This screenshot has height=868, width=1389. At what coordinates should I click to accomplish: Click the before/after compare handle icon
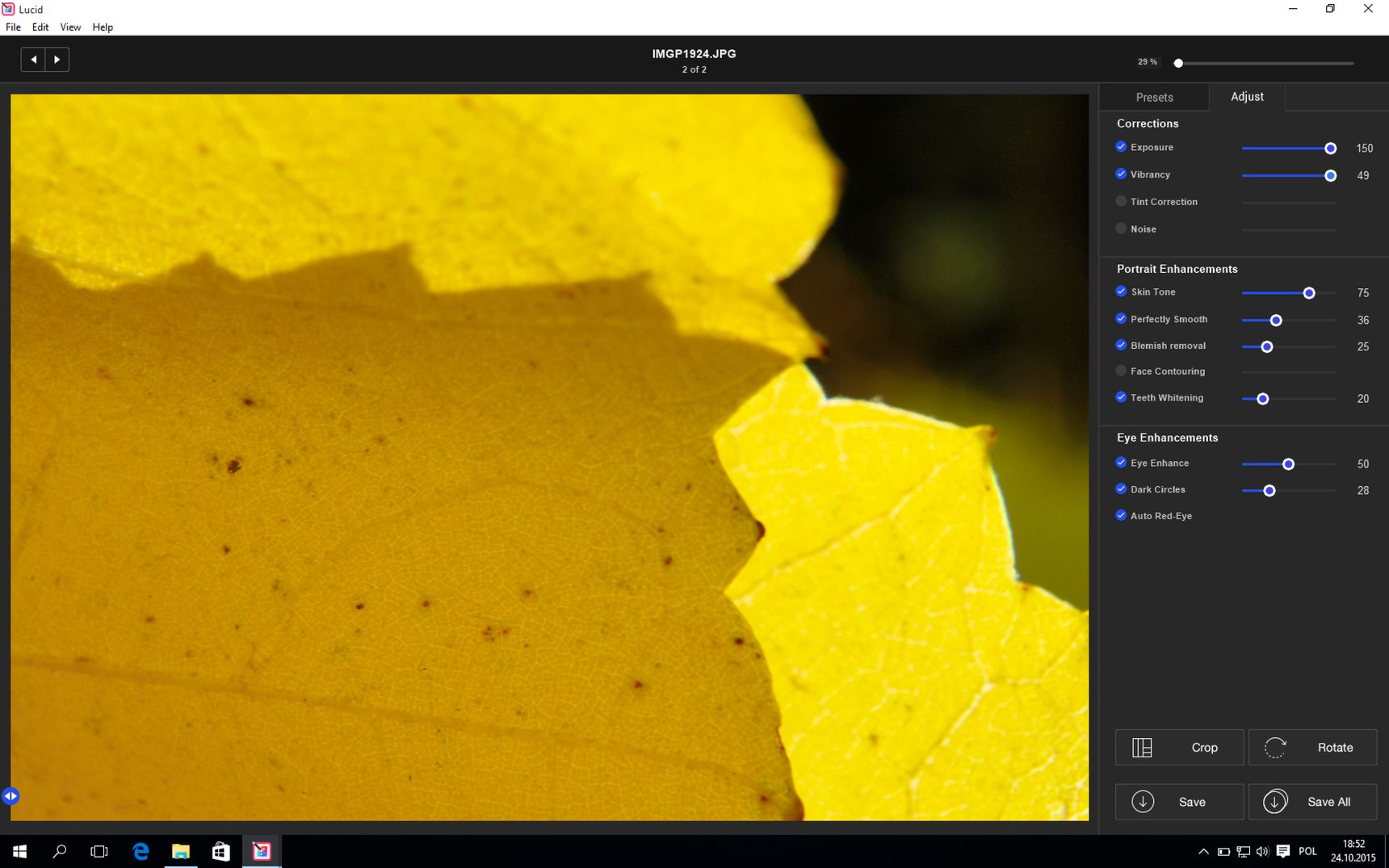10,796
